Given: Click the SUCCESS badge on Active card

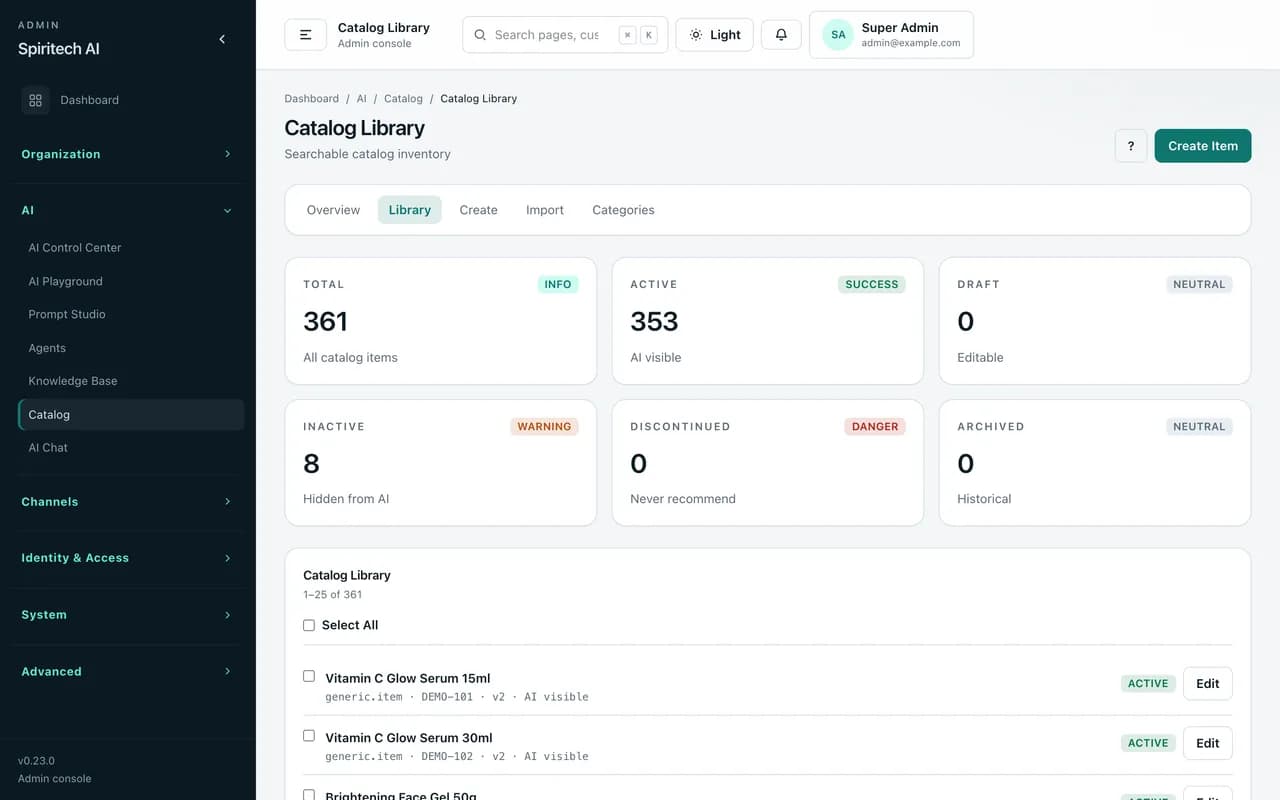Looking at the screenshot, I should tap(872, 284).
